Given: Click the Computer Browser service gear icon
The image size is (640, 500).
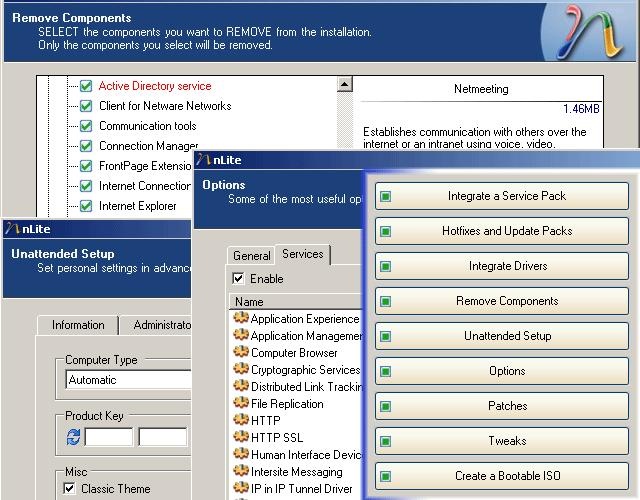Looking at the screenshot, I should click(240, 353).
